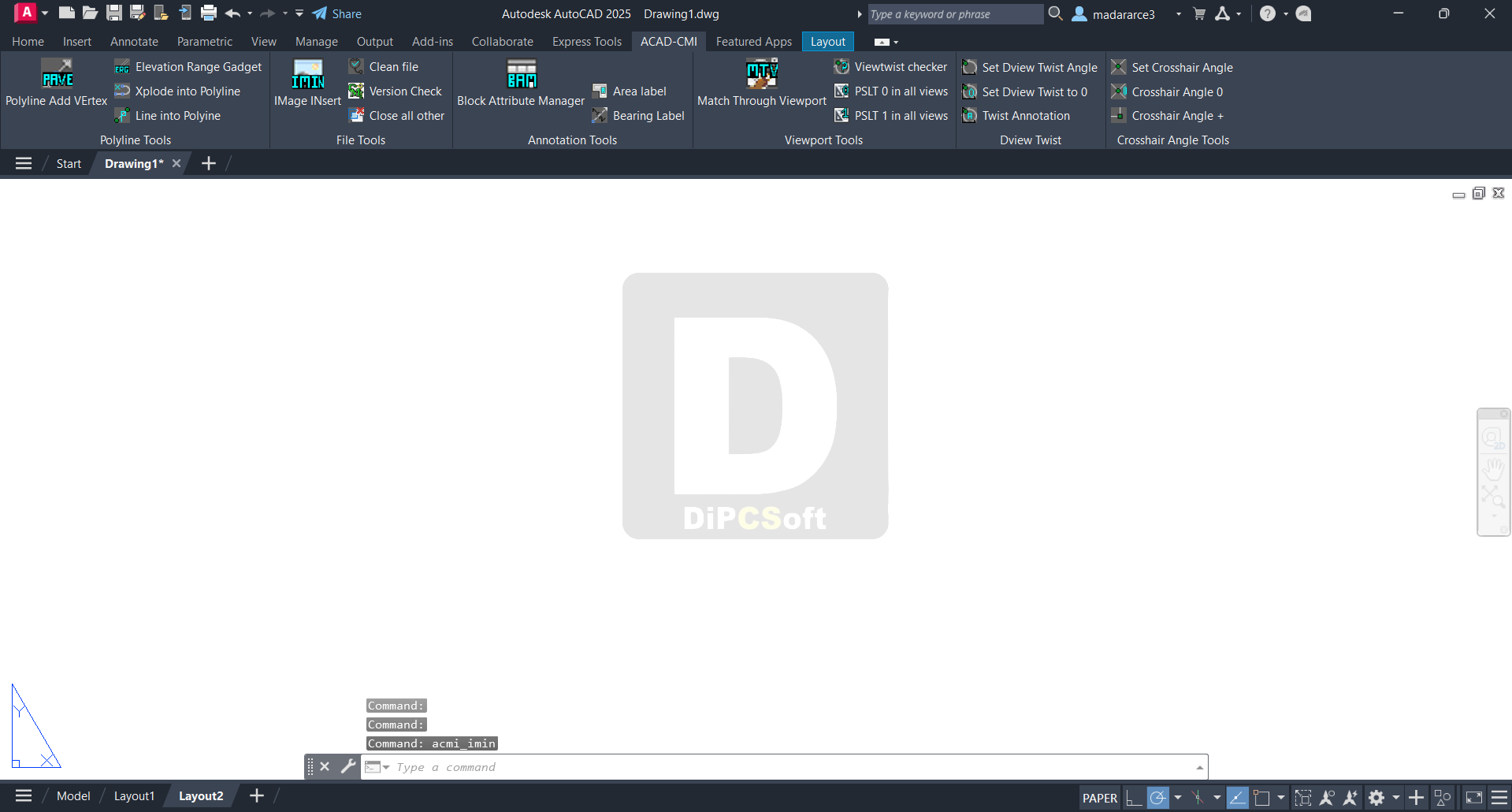Launch Match Through Viewport

(x=762, y=83)
